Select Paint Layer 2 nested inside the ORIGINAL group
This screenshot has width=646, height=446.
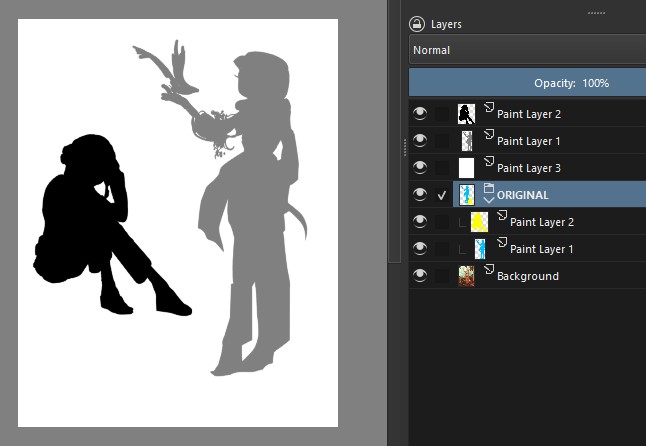(x=541, y=222)
